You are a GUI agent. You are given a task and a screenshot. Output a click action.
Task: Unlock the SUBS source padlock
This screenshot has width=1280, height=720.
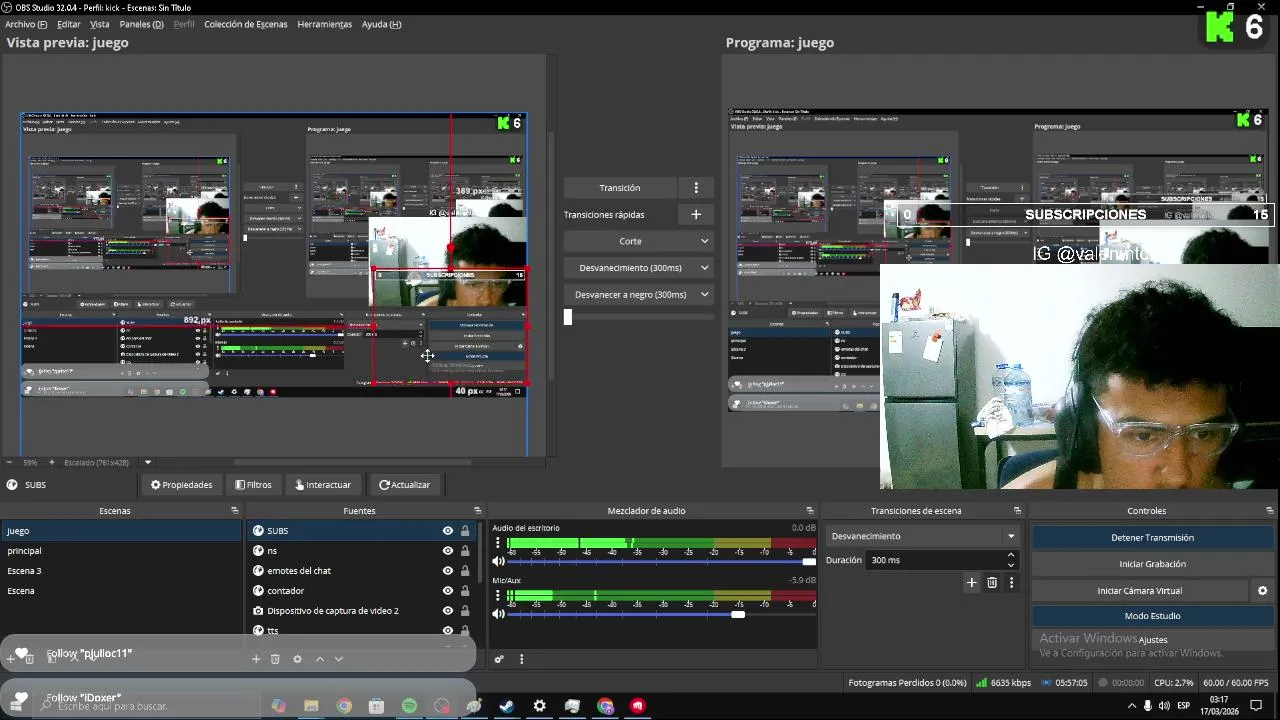click(x=465, y=531)
